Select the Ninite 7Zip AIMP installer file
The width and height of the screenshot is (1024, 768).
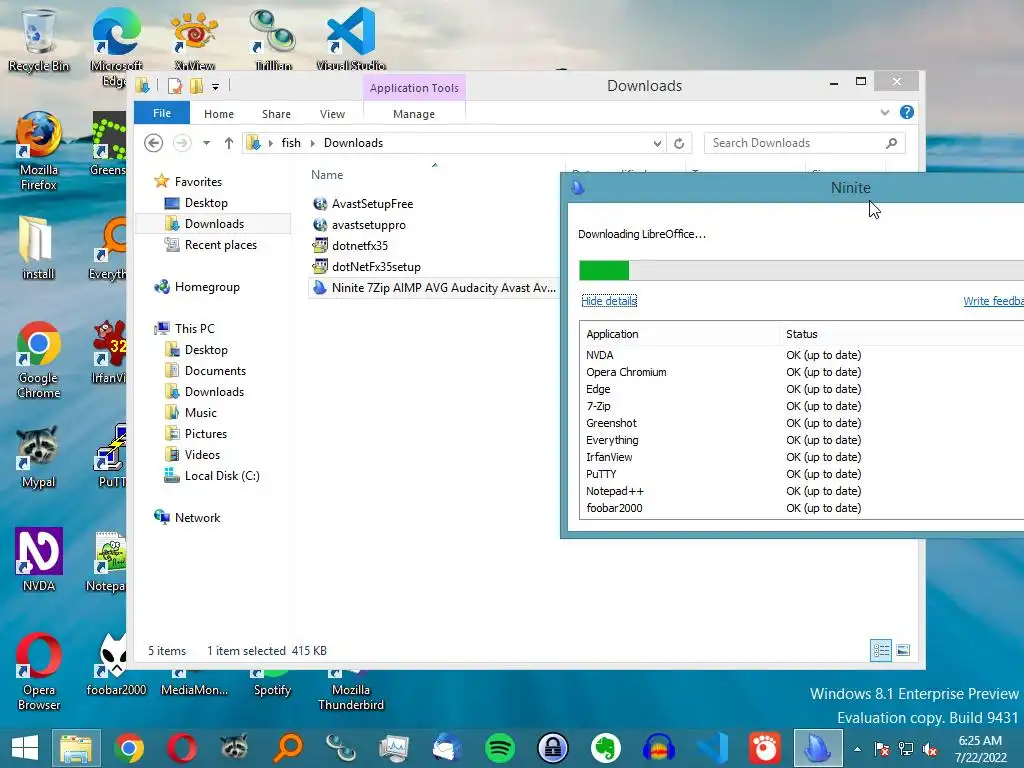point(434,287)
